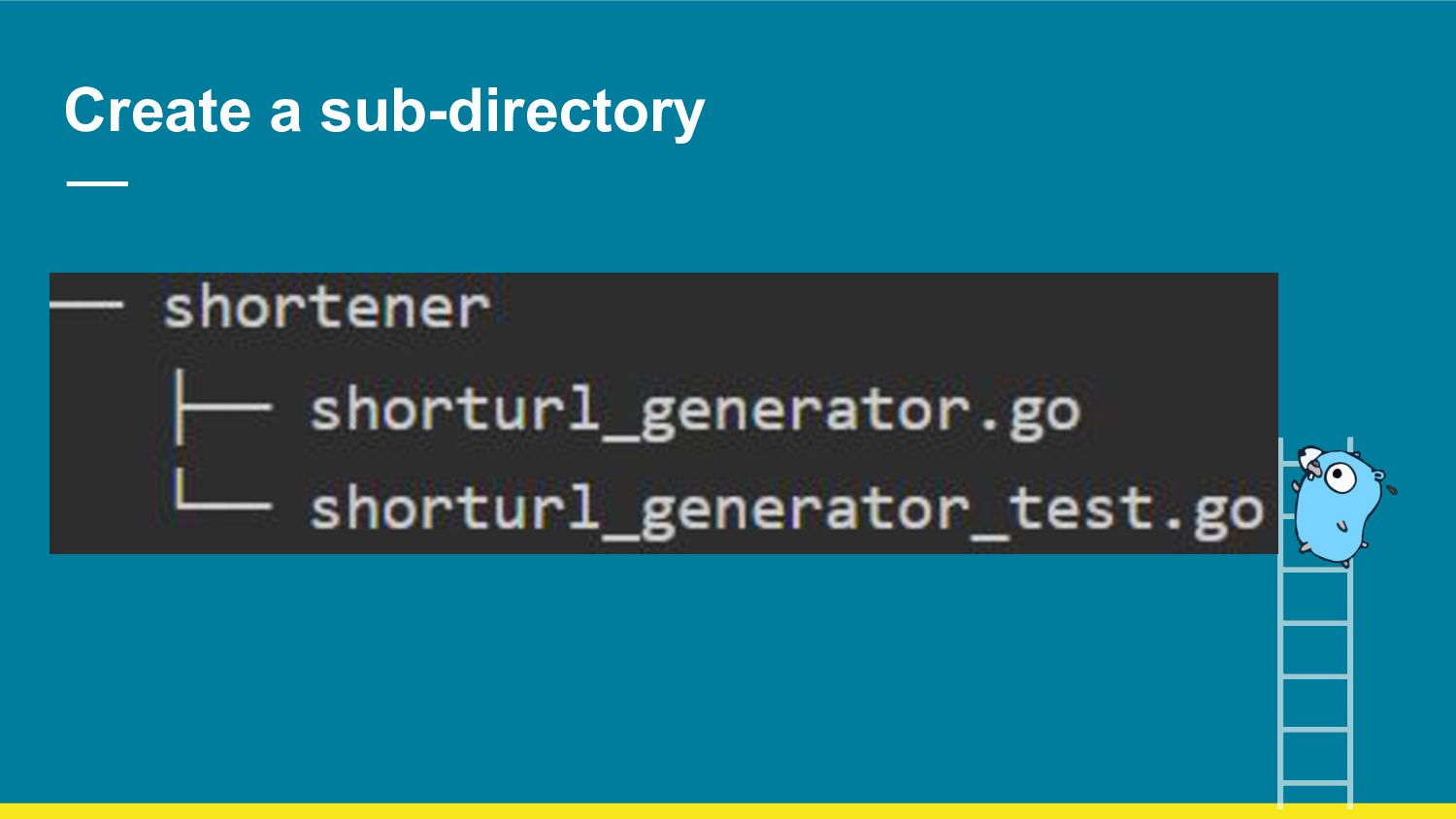
Task: Select the shorturl_generator_test.go file
Action: pyautogui.click(x=786, y=508)
